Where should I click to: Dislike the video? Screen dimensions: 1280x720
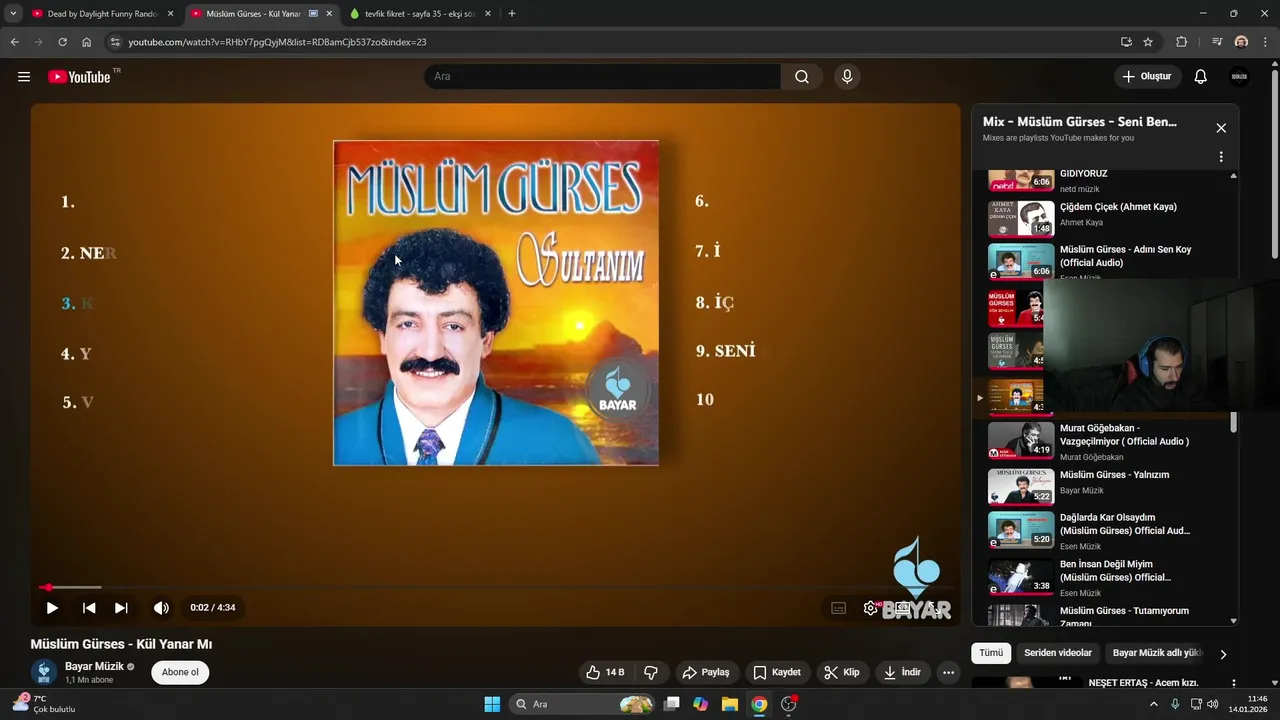(x=651, y=672)
